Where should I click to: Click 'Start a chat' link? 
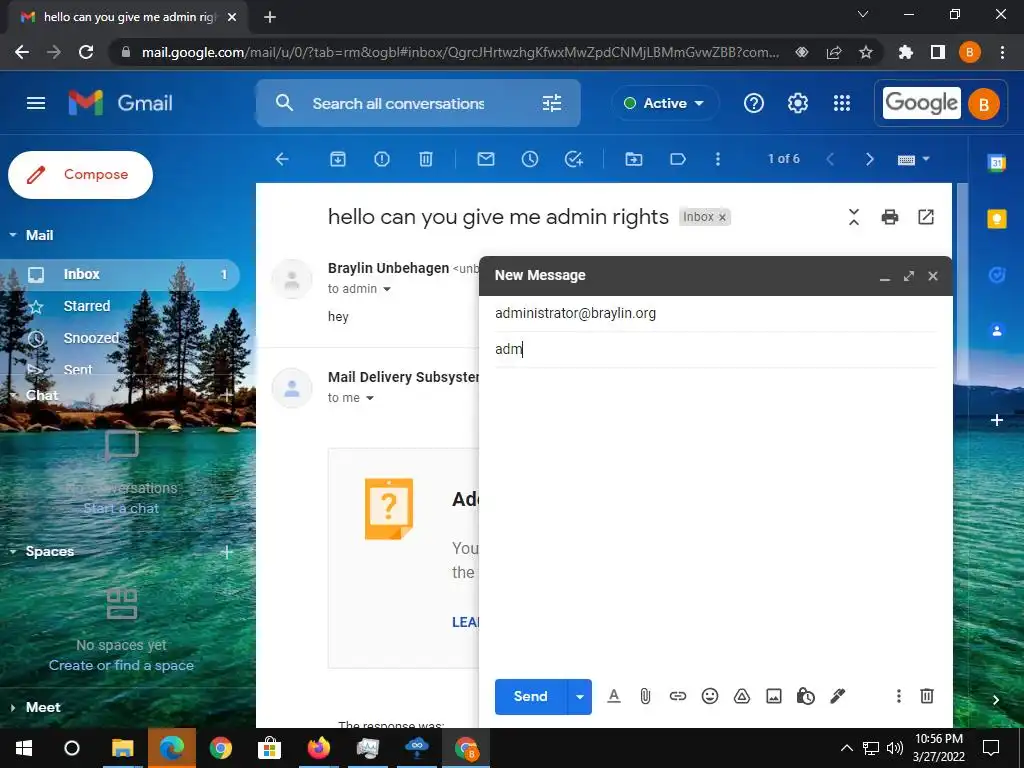[121, 509]
